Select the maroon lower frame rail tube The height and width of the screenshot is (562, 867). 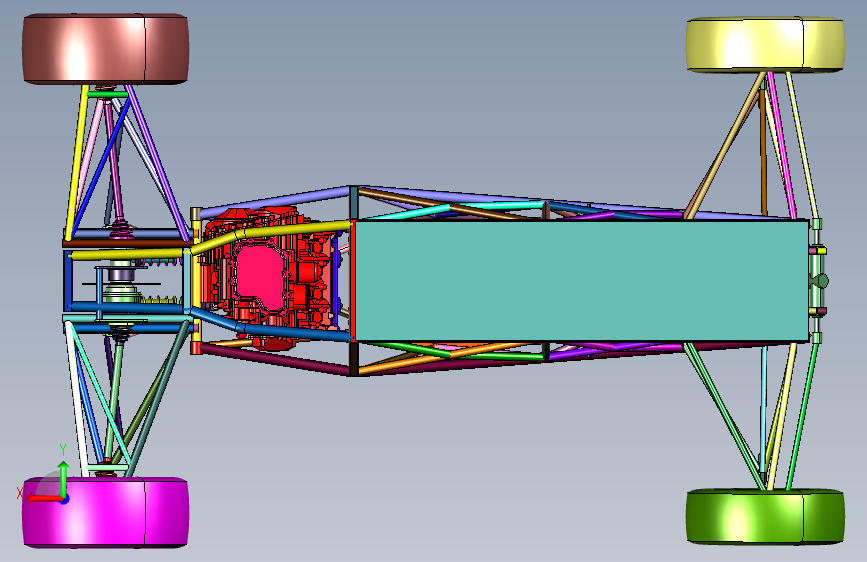point(275,360)
